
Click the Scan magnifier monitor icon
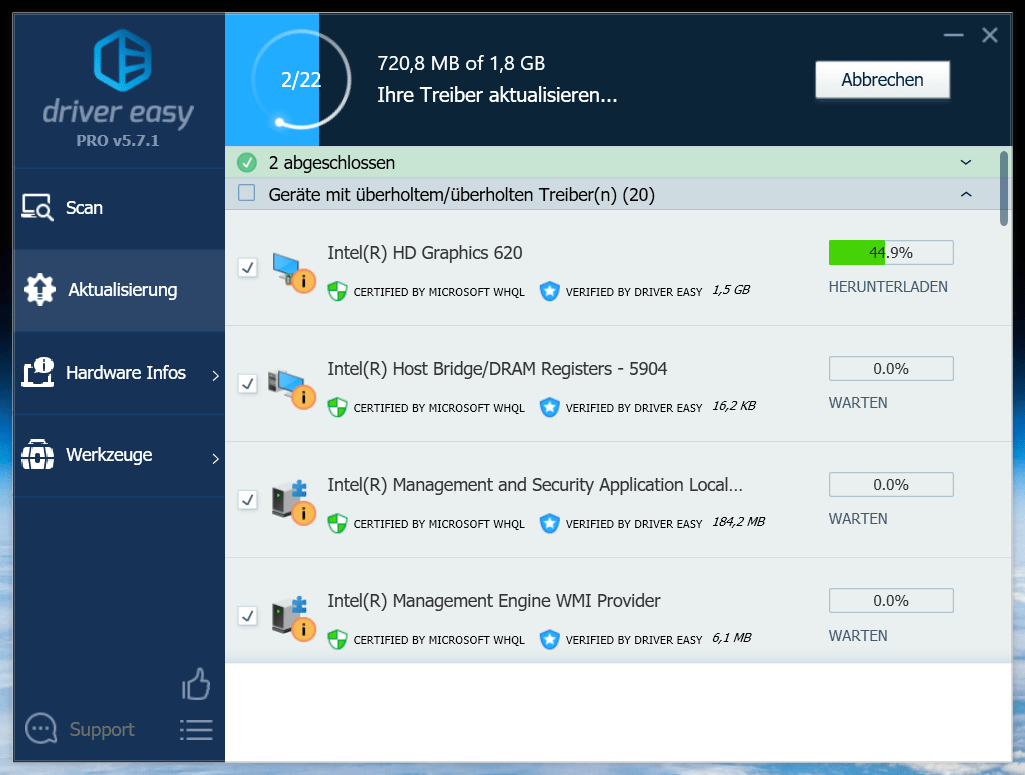[37, 207]
